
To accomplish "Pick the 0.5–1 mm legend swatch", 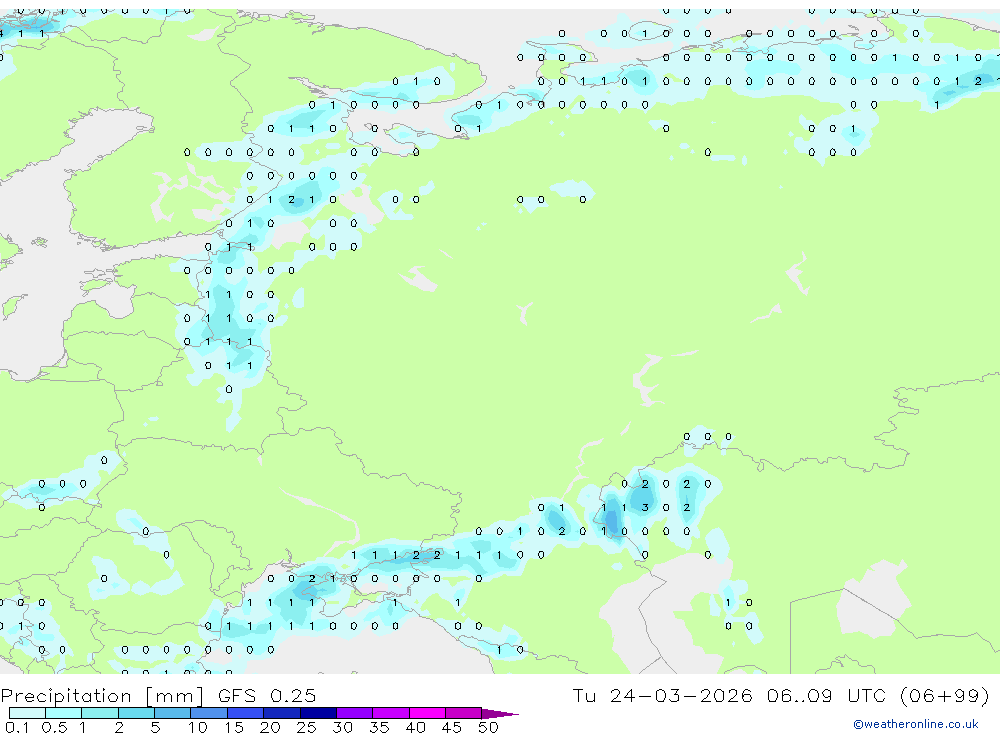I will tap(64, 713).
